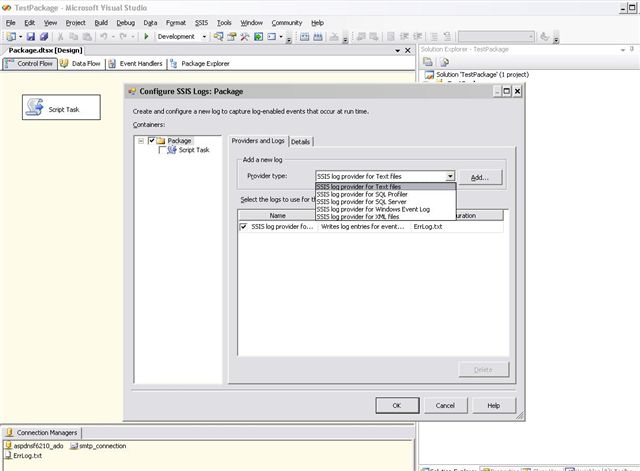Uncheck the SSIS log provider row checkbox
The width and height of the screenshot is (640, 471).
pyautogui.click(x=243, y=227)
